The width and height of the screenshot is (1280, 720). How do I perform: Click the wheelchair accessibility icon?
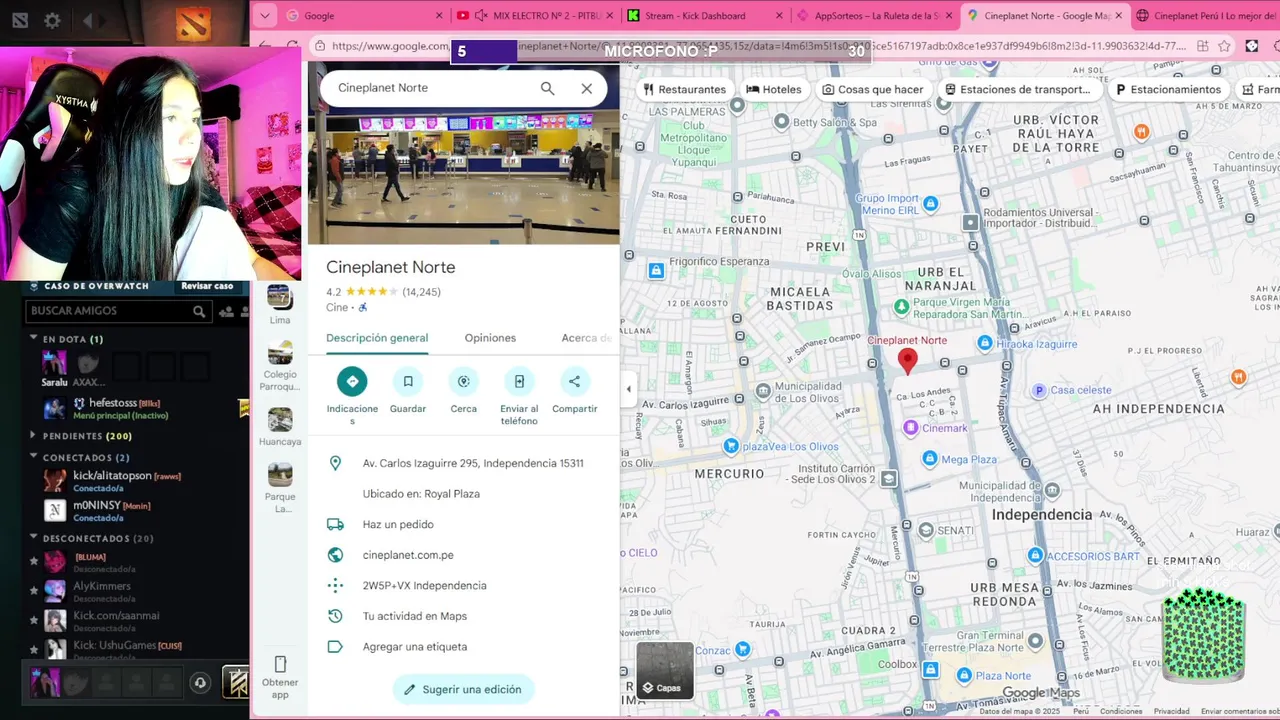point(363,308)
